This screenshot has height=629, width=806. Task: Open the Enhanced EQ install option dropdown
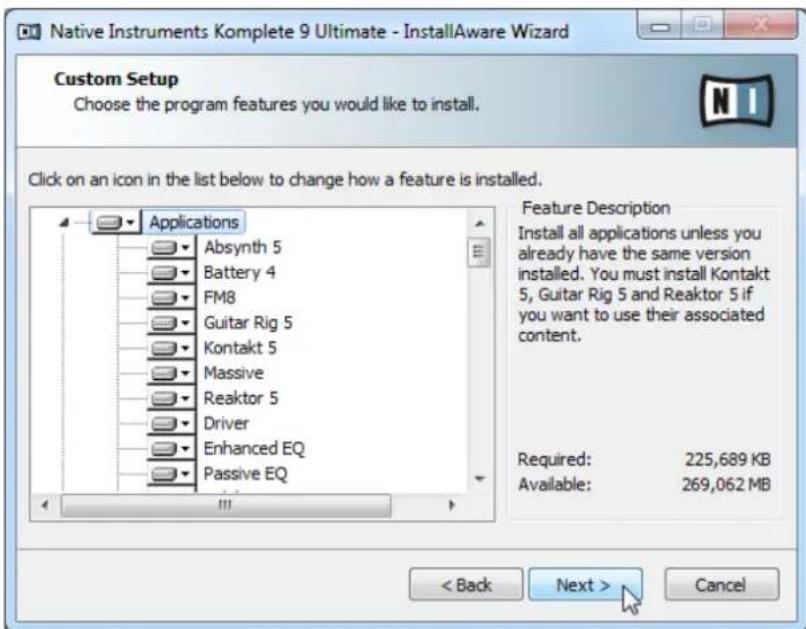coord(171,449)
